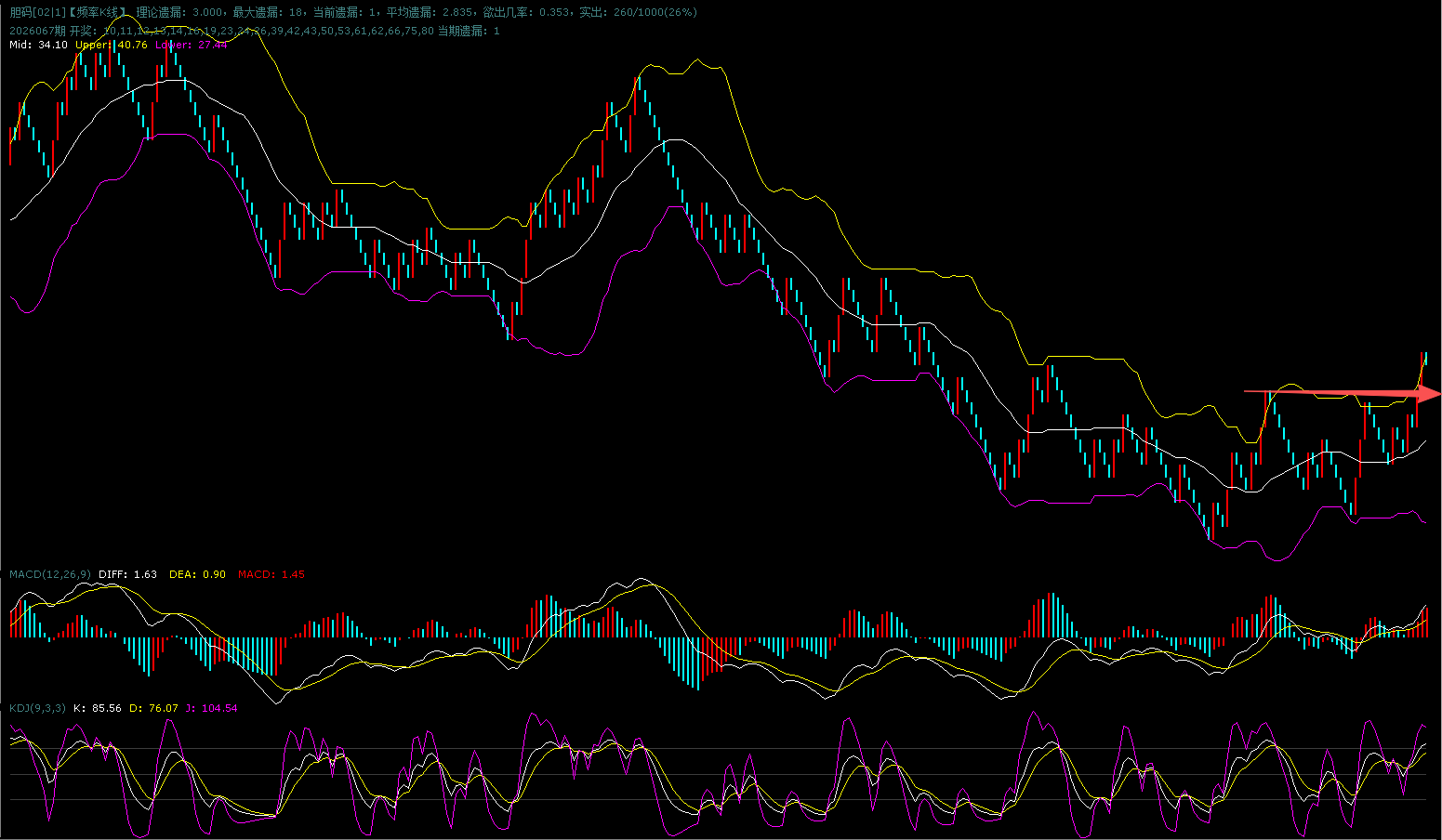Click the KDJ(9,3,3) indicator label
1442x840 pixels.
(x=37, y=708)
